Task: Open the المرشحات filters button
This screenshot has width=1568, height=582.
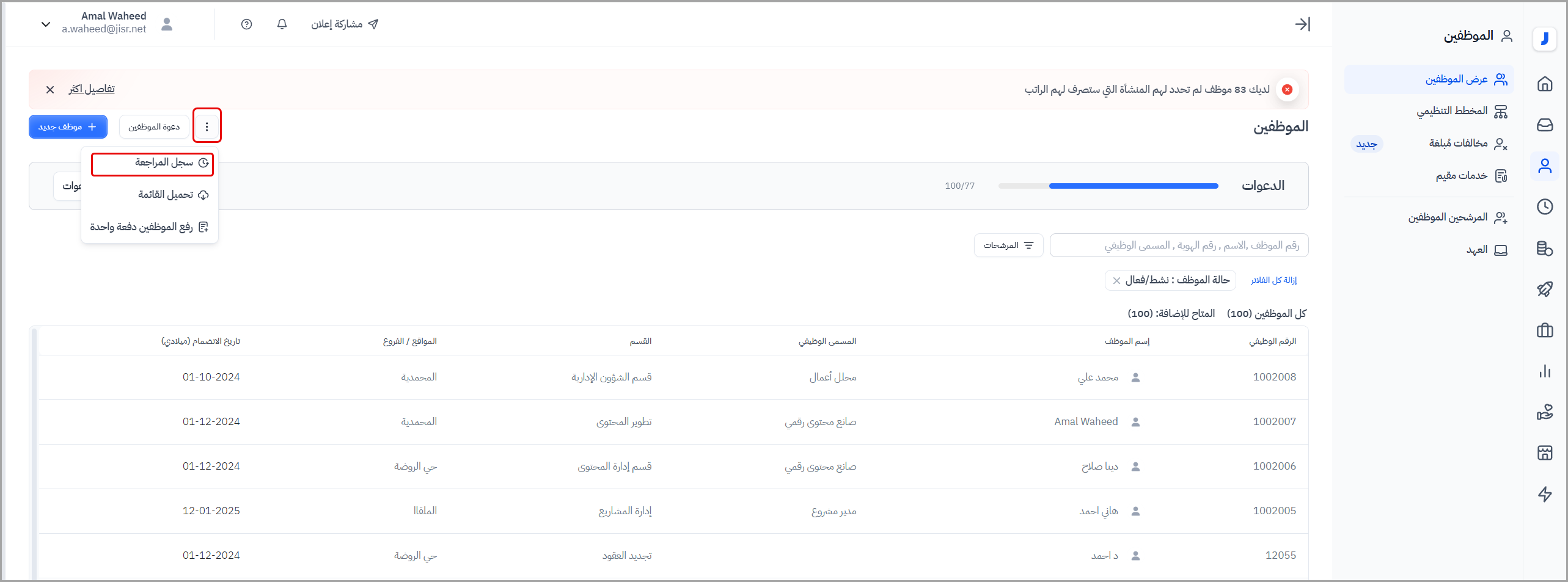Action: (x=1008, y=246)
